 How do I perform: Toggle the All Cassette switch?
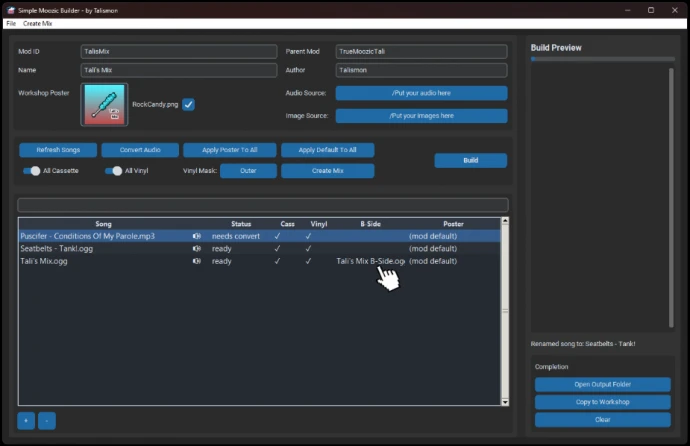click(33, 171)
